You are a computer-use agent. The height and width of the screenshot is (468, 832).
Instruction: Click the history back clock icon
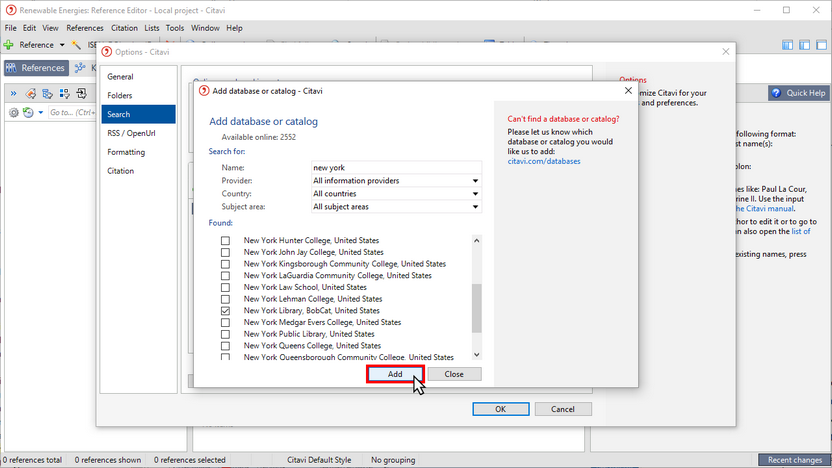click(28, 112)
